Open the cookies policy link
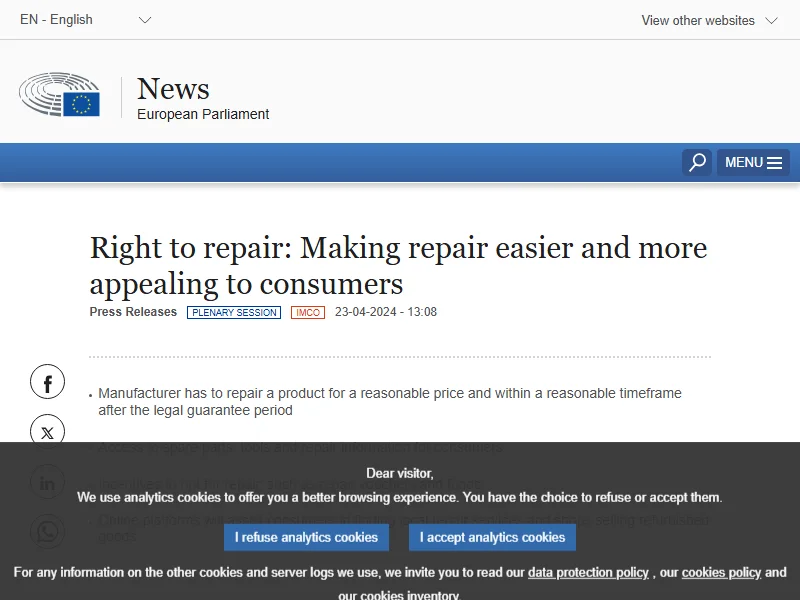 tap(721, 573)
